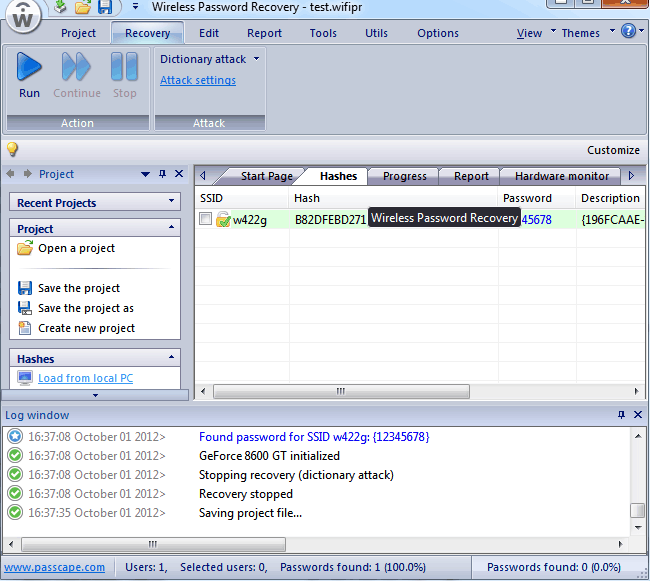Click the Load from local PC link
The height and width of the screenshot is (581, 650).
coord(85,378)
